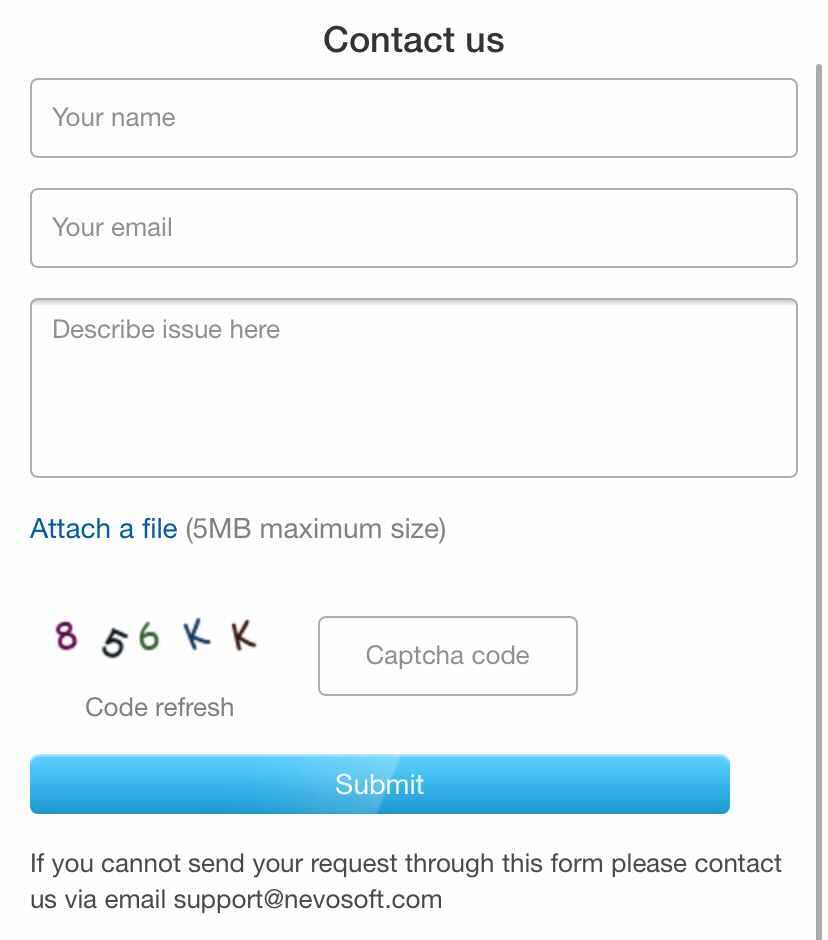This screenshot has width=828, height=940.
Task: Click into the Your email field
Action: coord(414,228)
